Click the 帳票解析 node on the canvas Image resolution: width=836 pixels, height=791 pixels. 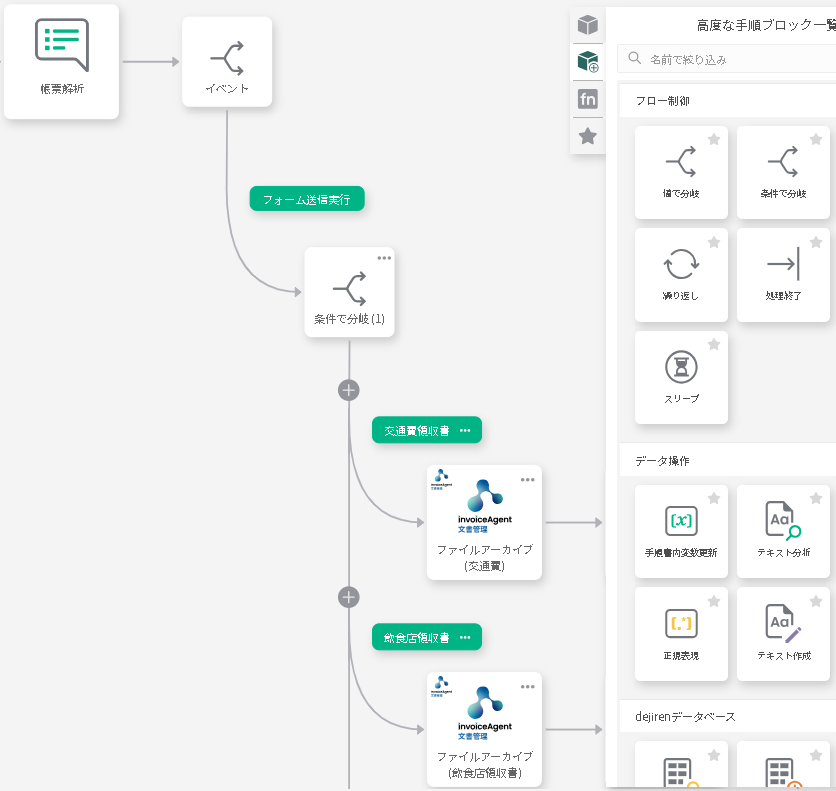[61, 61]
